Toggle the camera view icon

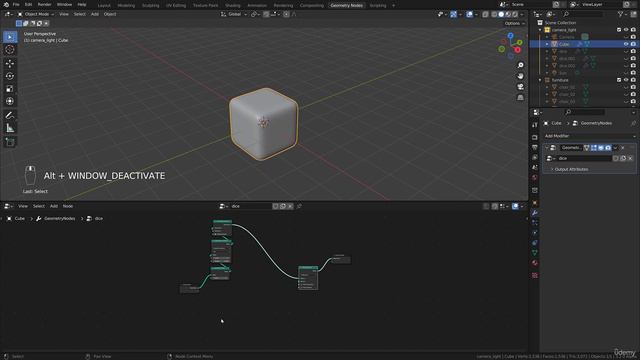pyautogui.click(x=520, y=87)
